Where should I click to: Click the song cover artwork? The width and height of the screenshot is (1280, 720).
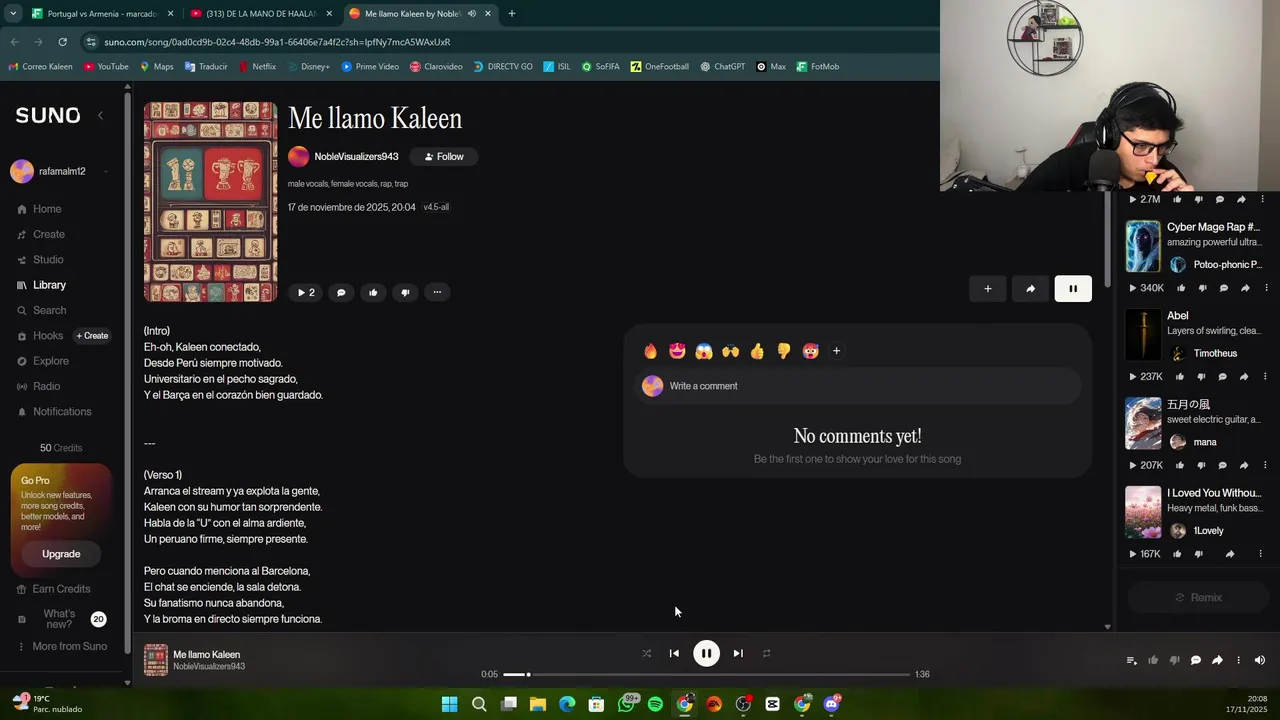point(210,202)
